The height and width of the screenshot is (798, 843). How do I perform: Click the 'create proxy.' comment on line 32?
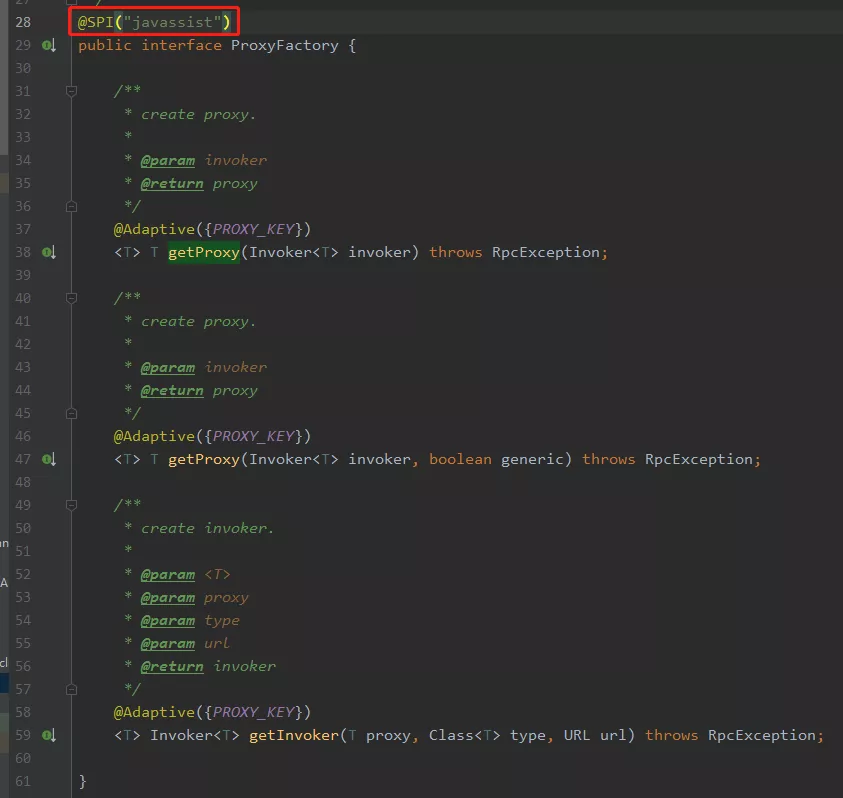[x=199, y=115]
